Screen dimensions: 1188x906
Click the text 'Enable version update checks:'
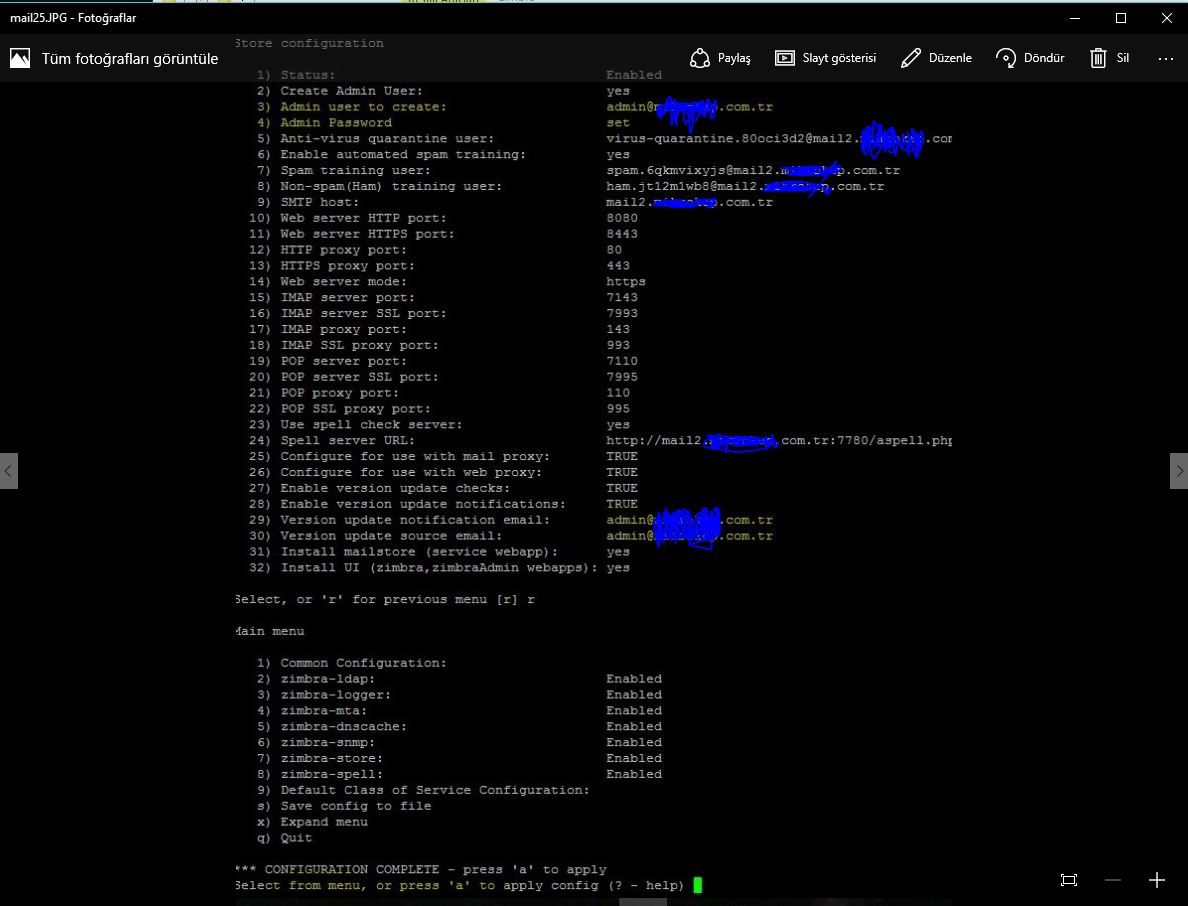pyautogui.click(x=395, y=489)
